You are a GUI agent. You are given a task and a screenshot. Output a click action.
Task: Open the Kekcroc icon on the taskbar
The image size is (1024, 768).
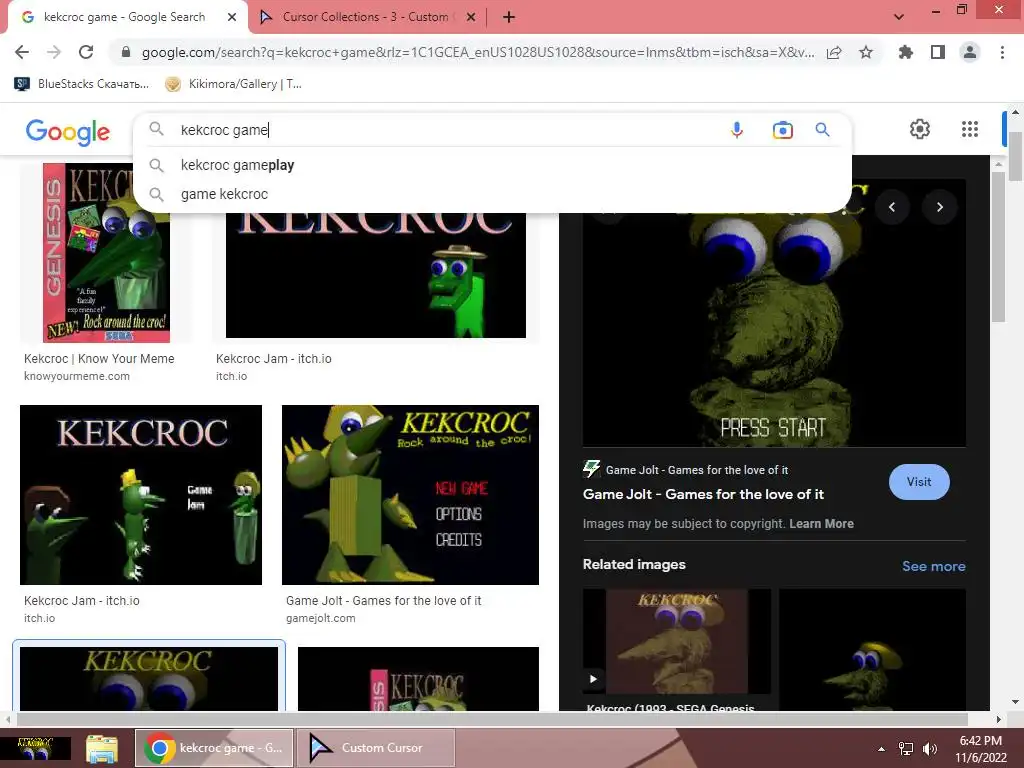pyautogui.click(x=35, y=748)
